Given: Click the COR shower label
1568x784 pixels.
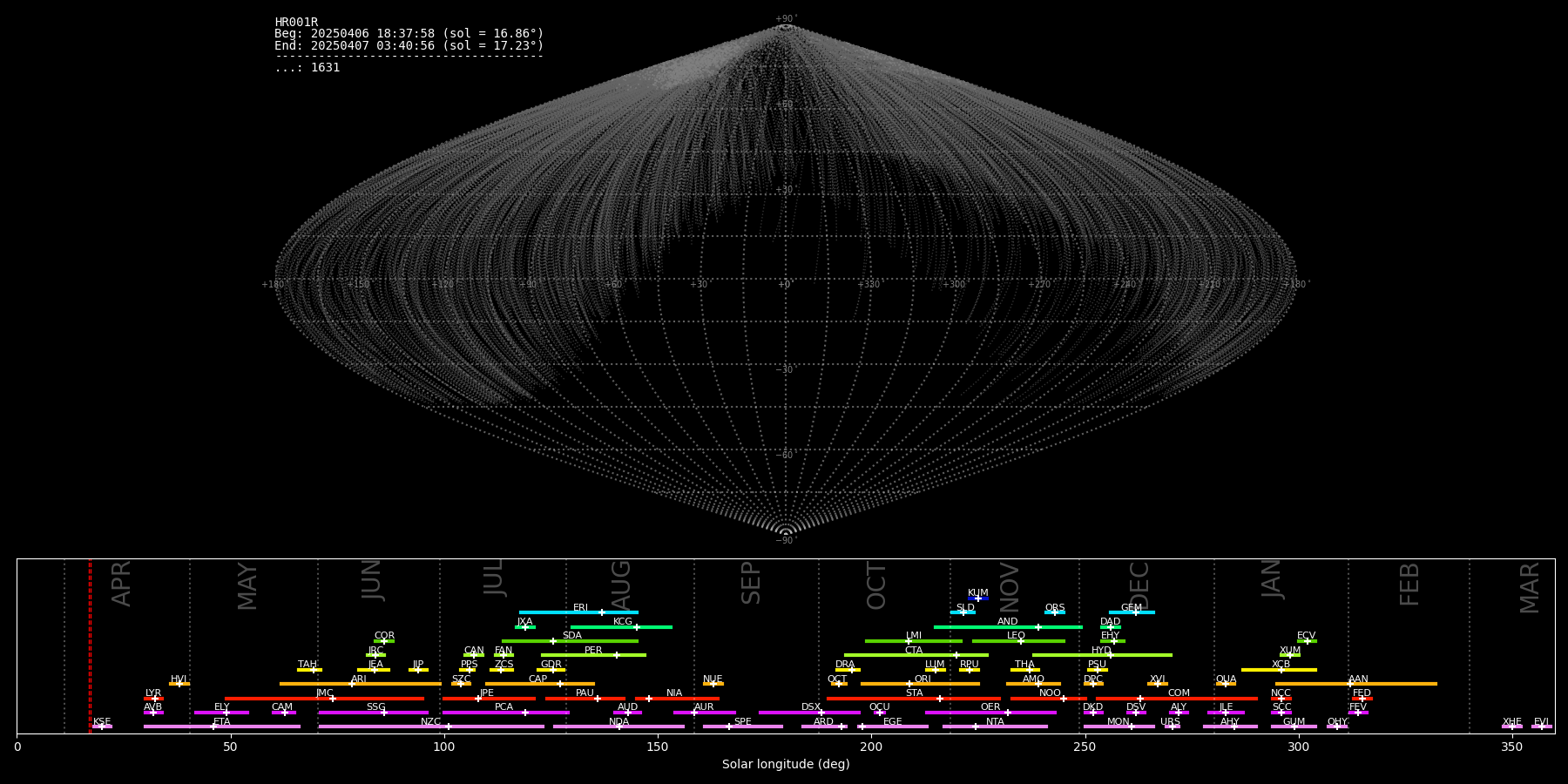Looking at the screenshot, I should (384, 636).
